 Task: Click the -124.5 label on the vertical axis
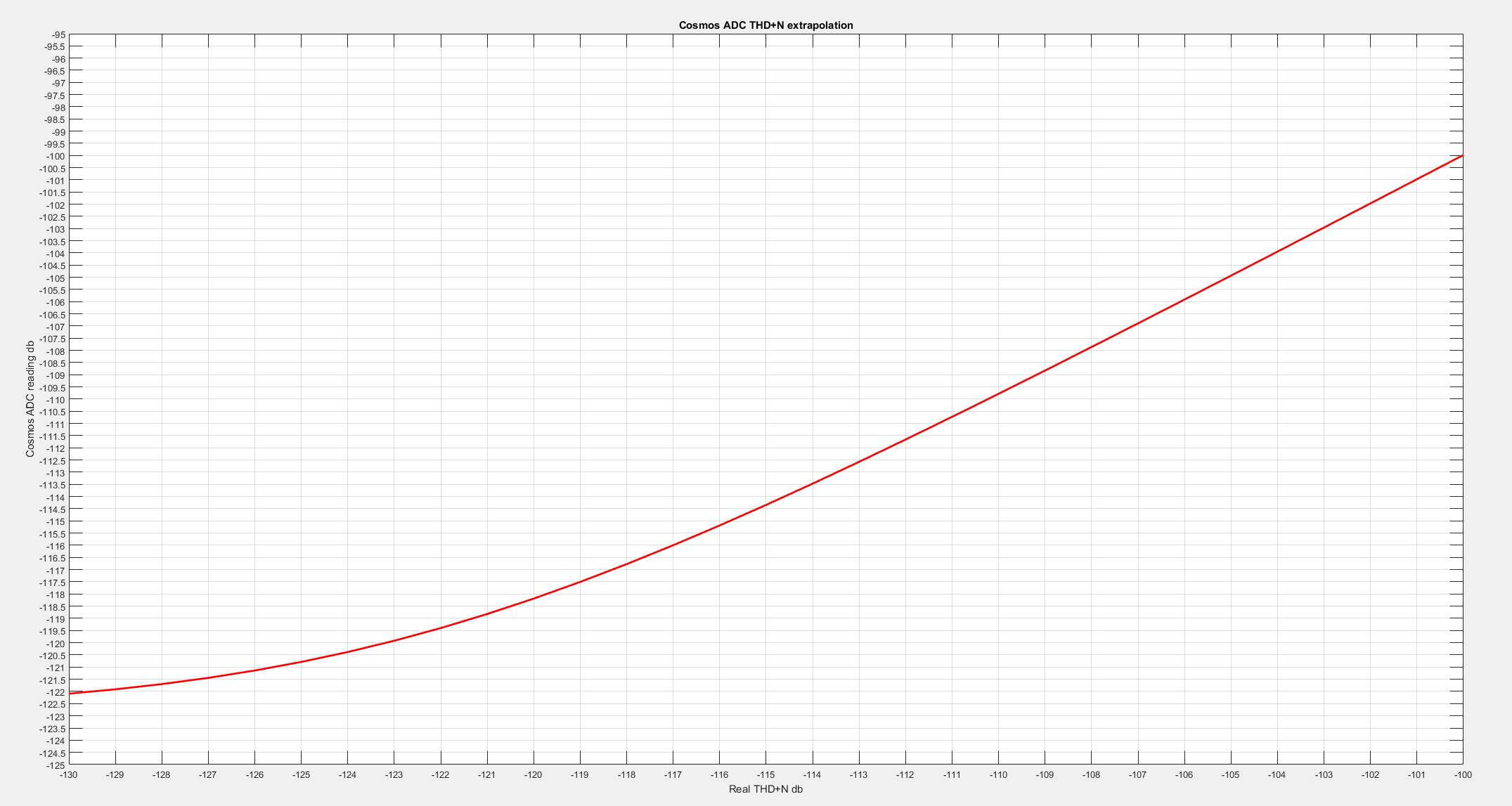pos(53,753)
